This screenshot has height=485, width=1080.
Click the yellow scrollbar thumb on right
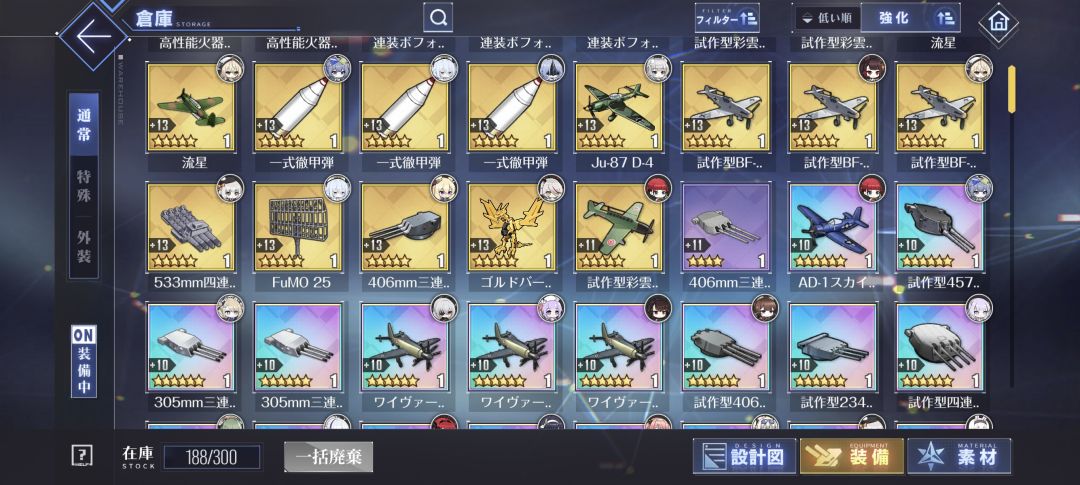(1011, 89)
